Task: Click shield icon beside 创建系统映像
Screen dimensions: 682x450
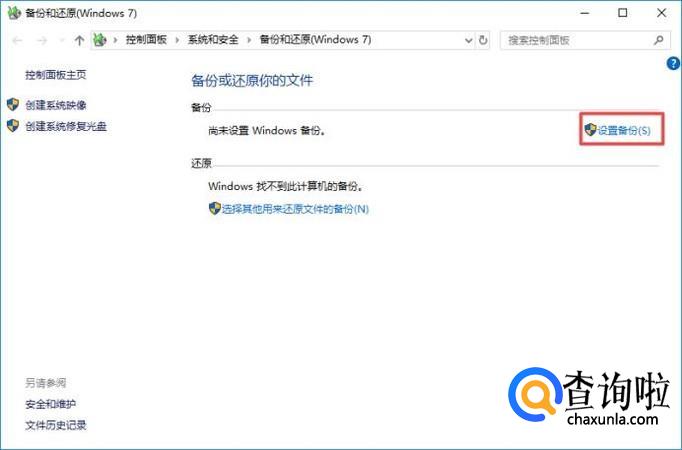Action: 13,104
